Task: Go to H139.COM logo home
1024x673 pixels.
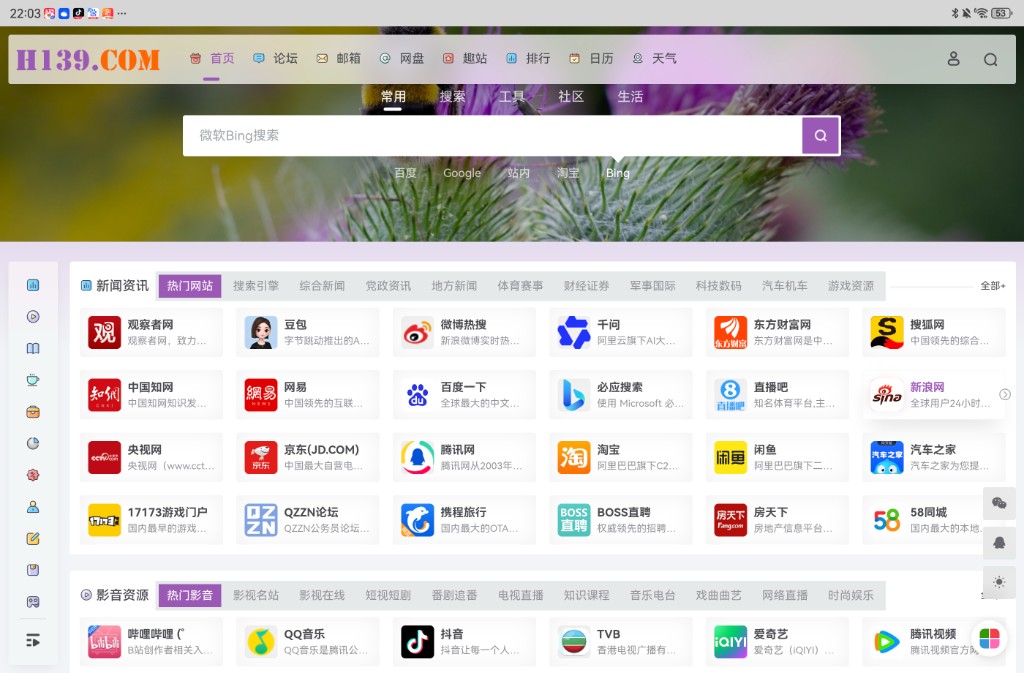Action: click(x=88, y=59)
